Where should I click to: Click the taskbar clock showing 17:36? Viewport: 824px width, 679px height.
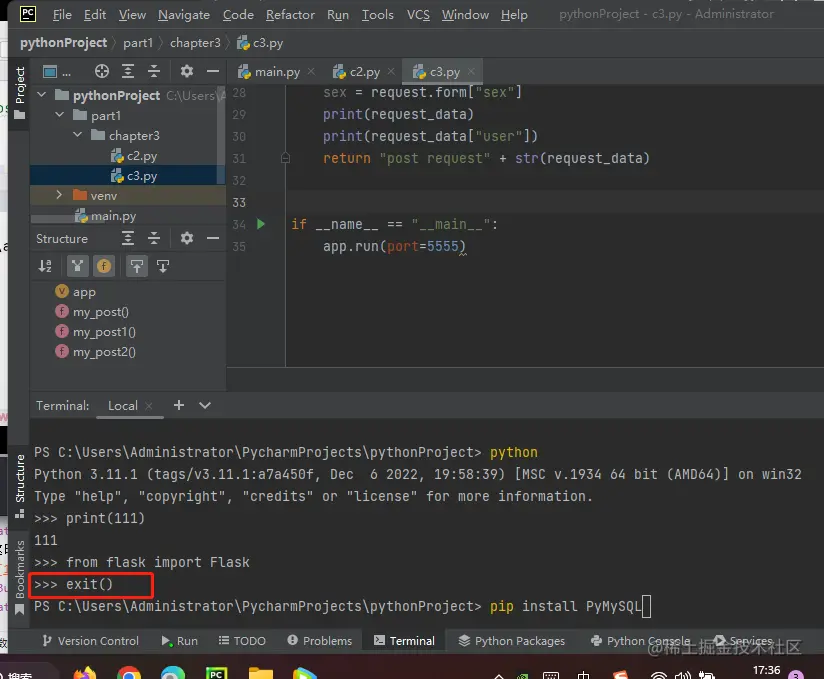tap(766, 670)
